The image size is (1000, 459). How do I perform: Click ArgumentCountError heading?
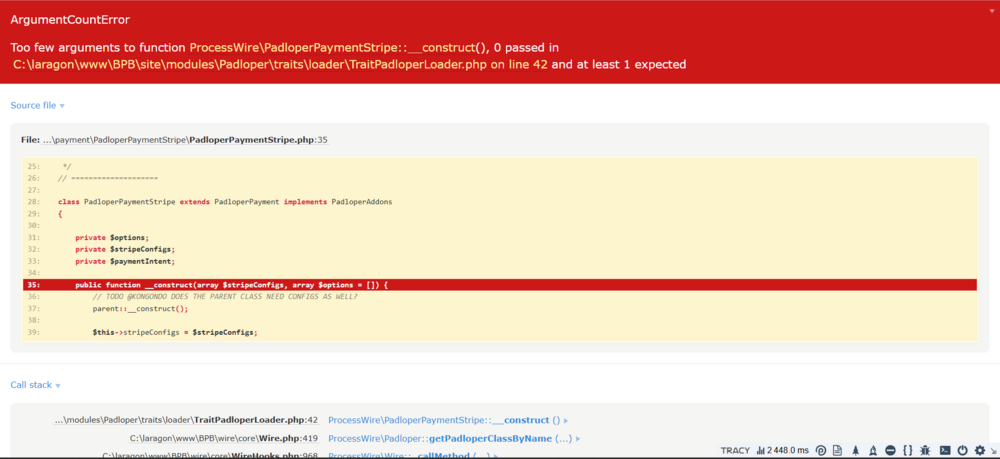[70, 20]
